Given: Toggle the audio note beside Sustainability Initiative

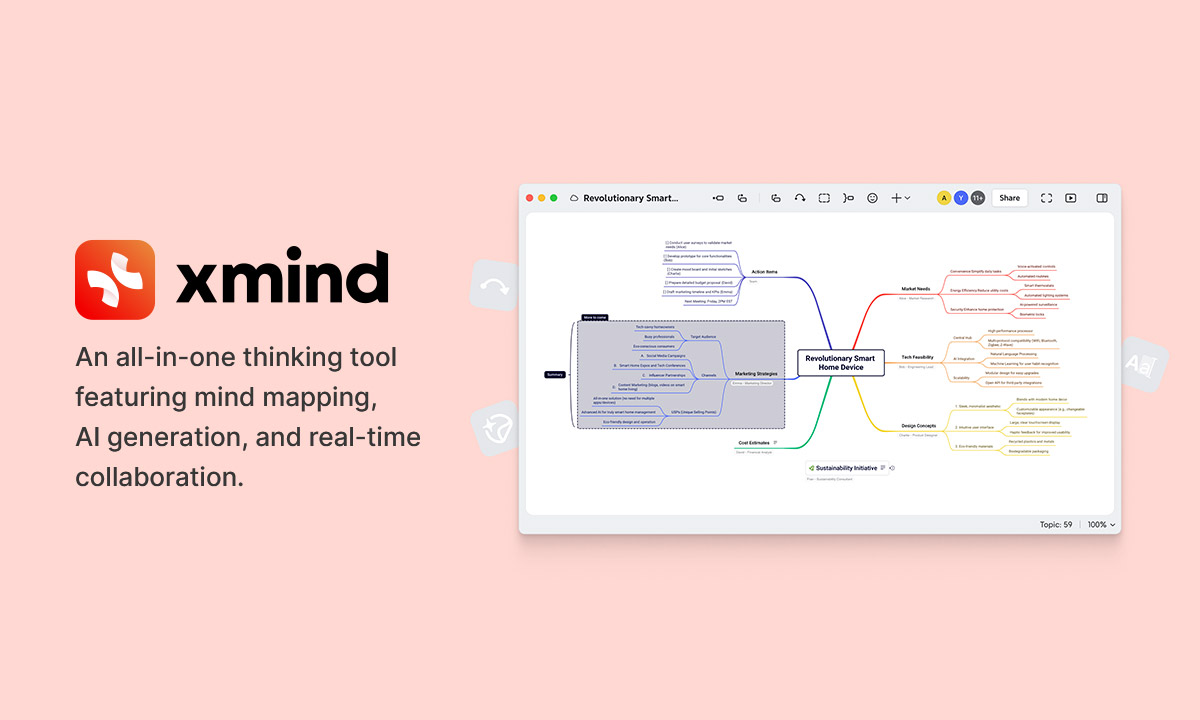Looking at the screenshot, I should [892, 468].
